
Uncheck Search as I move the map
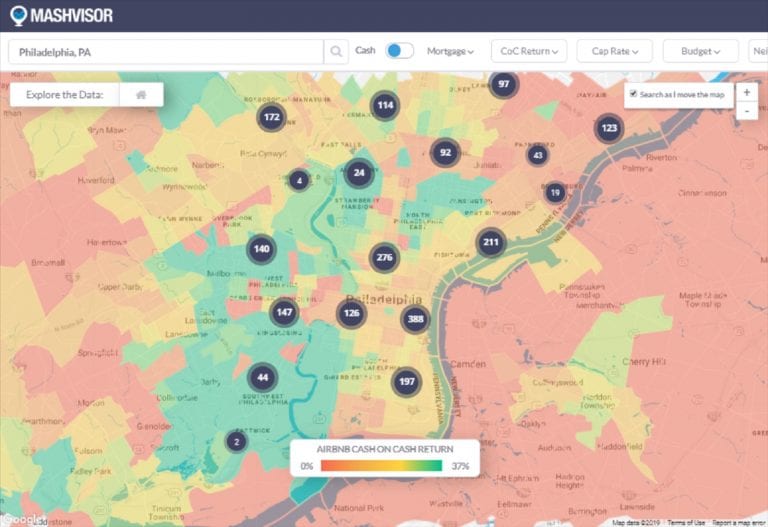coord(632,94)
